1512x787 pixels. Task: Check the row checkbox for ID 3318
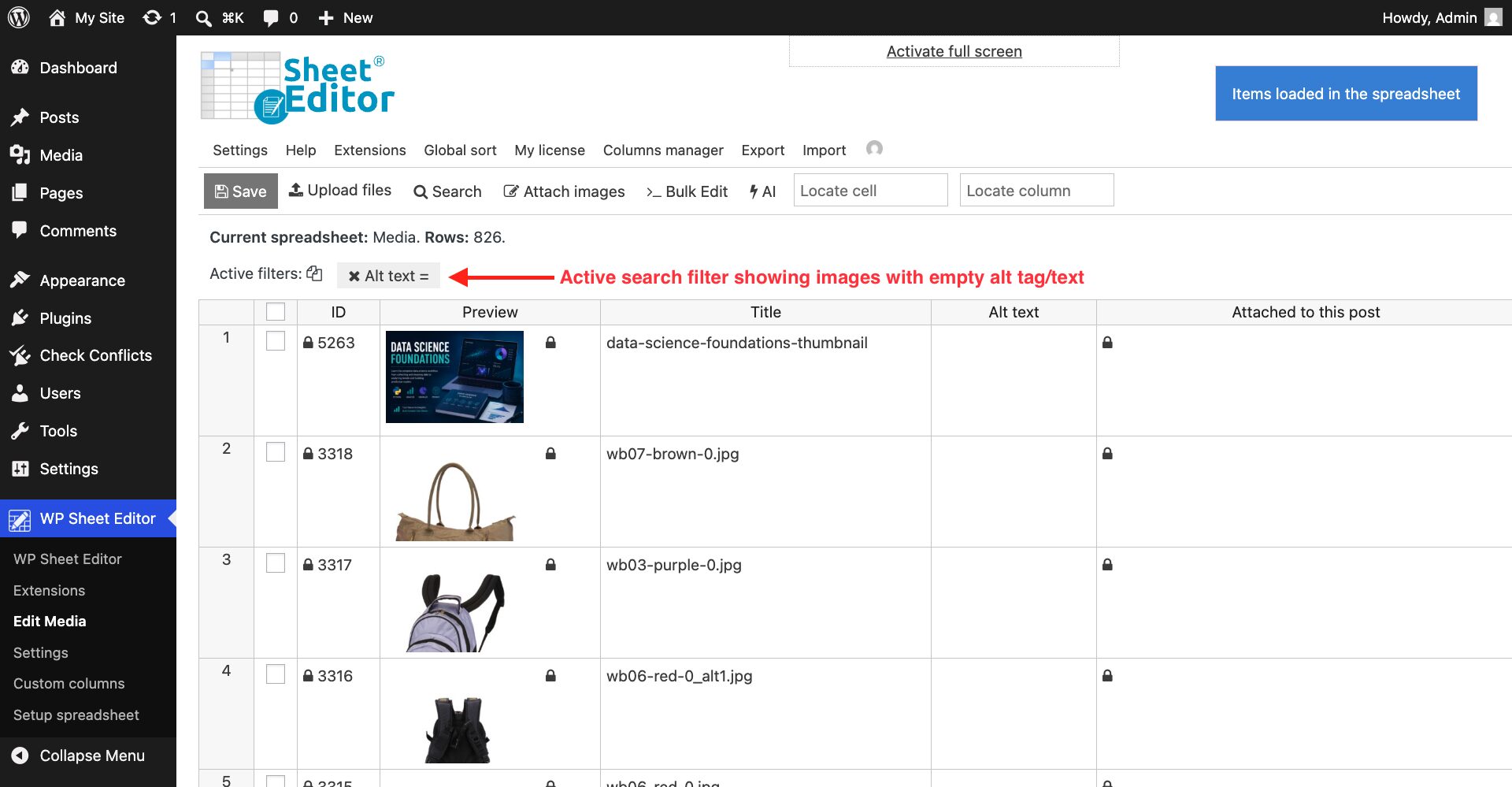click(x=276, y=452)
